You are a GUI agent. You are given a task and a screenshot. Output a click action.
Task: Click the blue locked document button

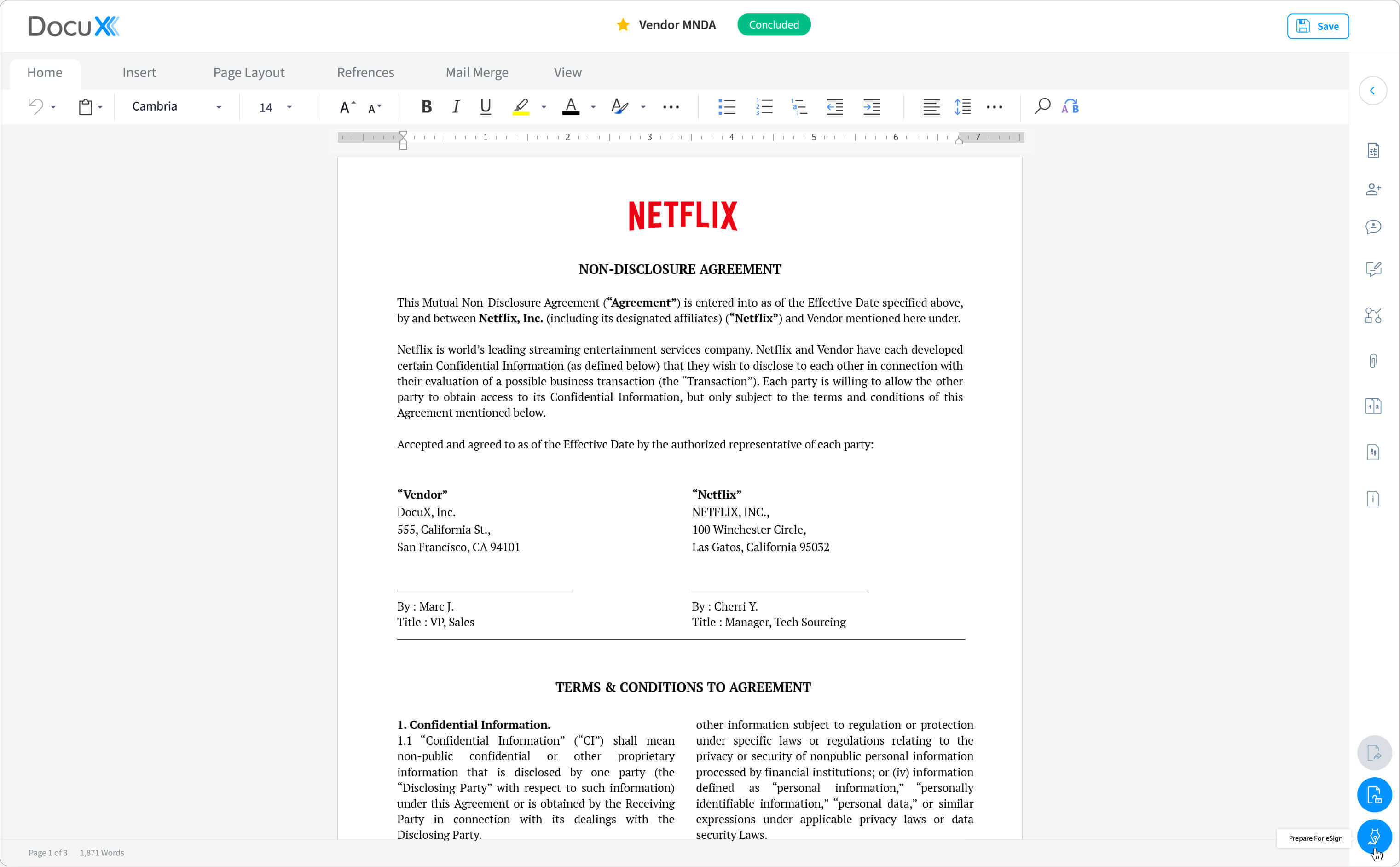pyautogui.click(x=1374, y=795)
